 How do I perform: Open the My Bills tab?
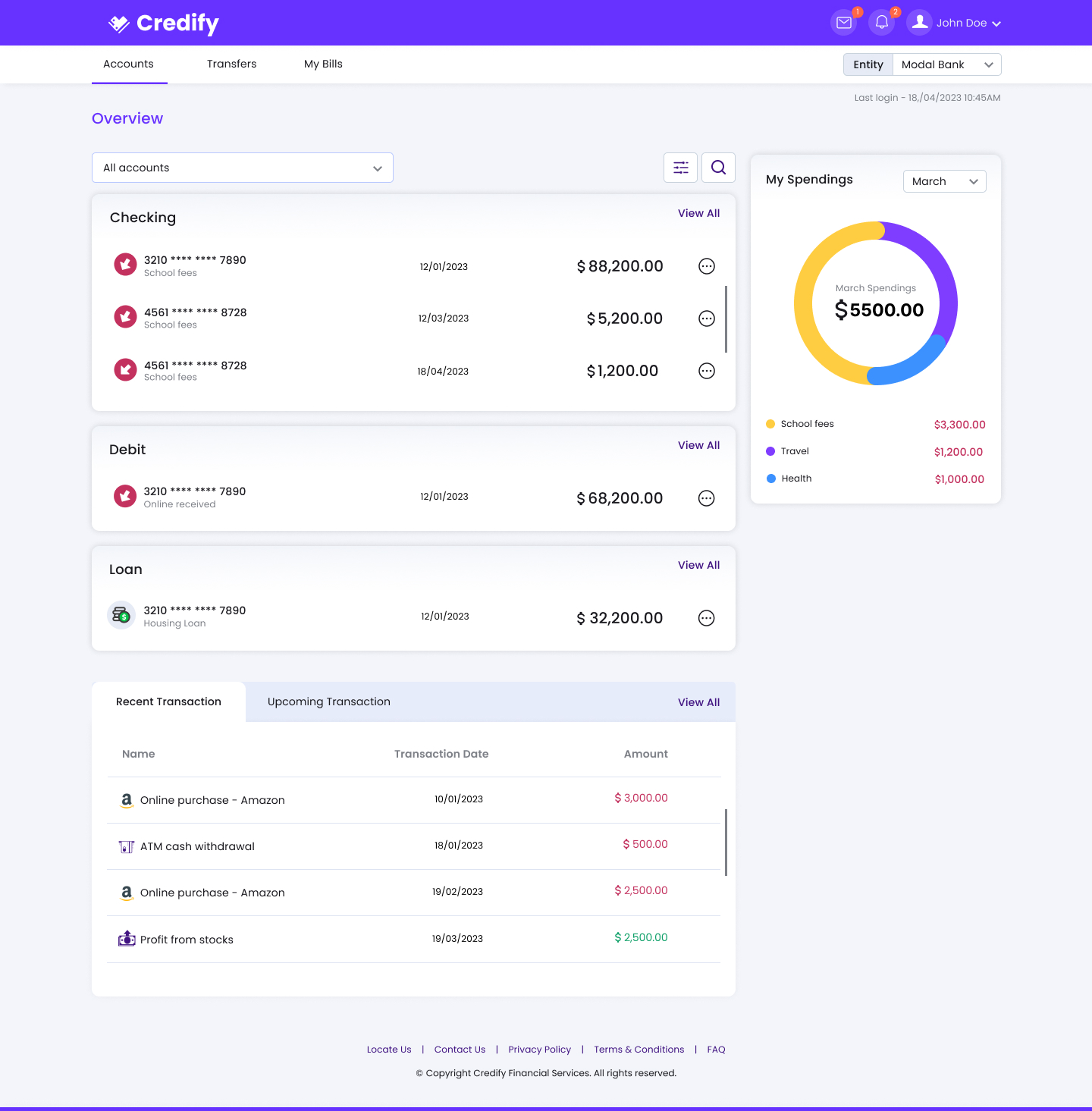323,64
